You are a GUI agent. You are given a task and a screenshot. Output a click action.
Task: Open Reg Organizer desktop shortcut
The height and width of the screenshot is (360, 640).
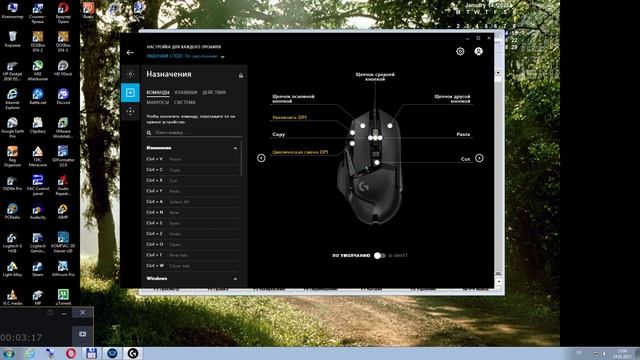tap(12, 155)
